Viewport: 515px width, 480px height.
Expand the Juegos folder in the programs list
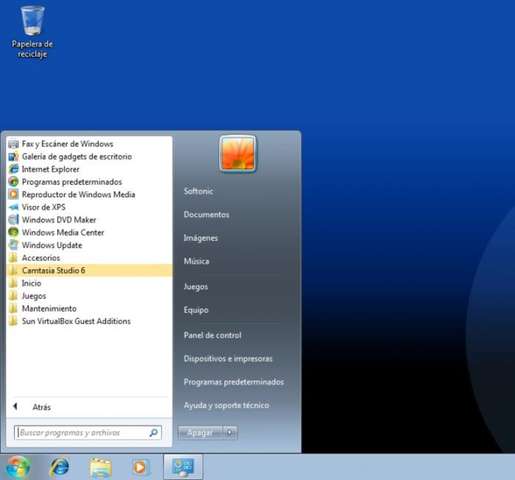(89, 296)
